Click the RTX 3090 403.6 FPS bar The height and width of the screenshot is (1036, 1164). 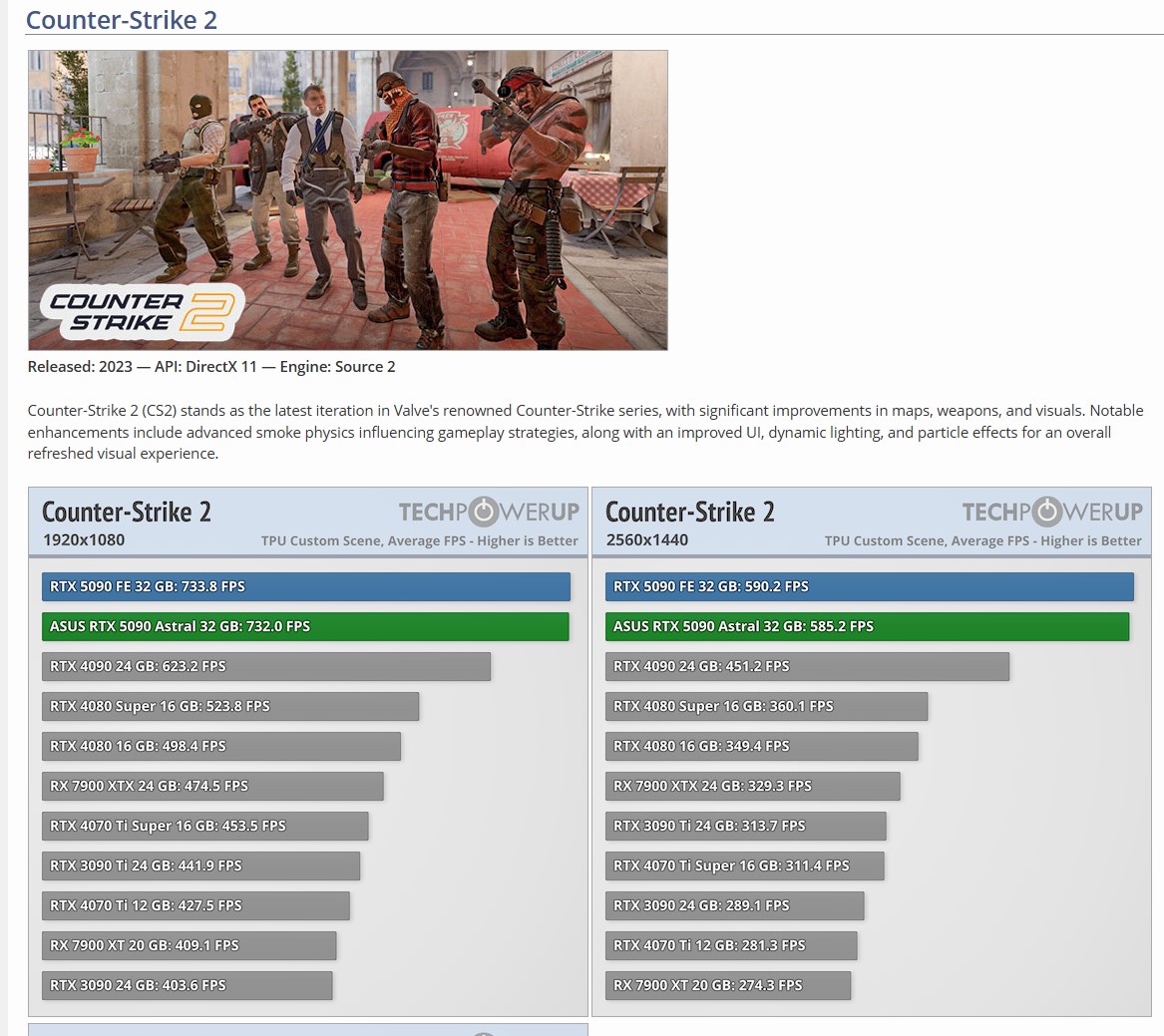click(188, 985)
